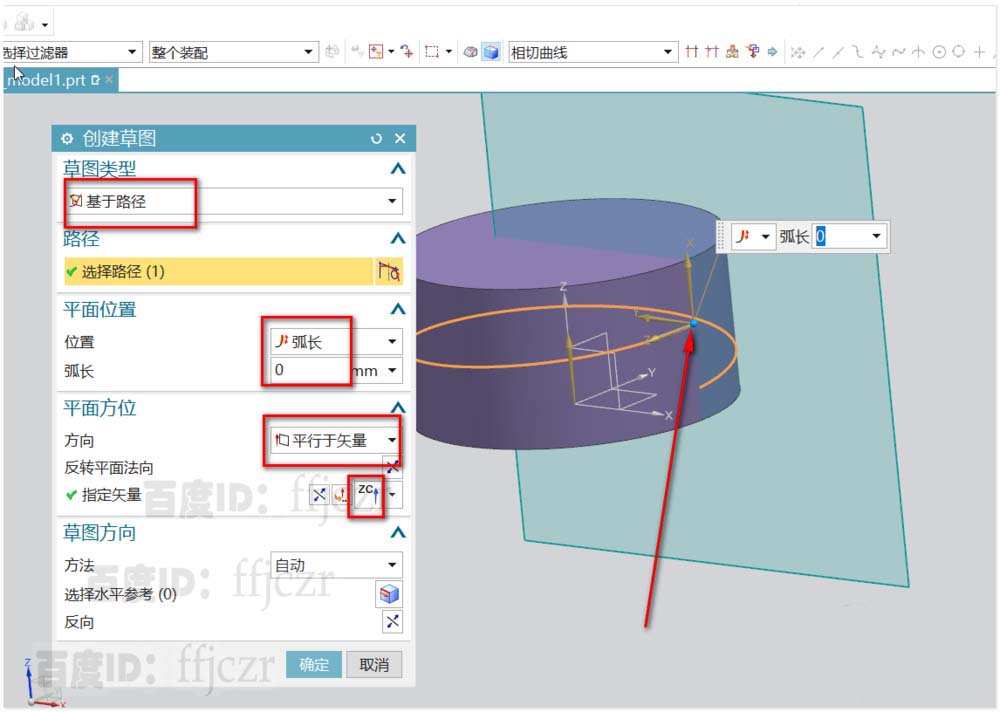Select the ZC axis vector icon
Viewport: 1000px width, 712px height.
tap(366, 493)
